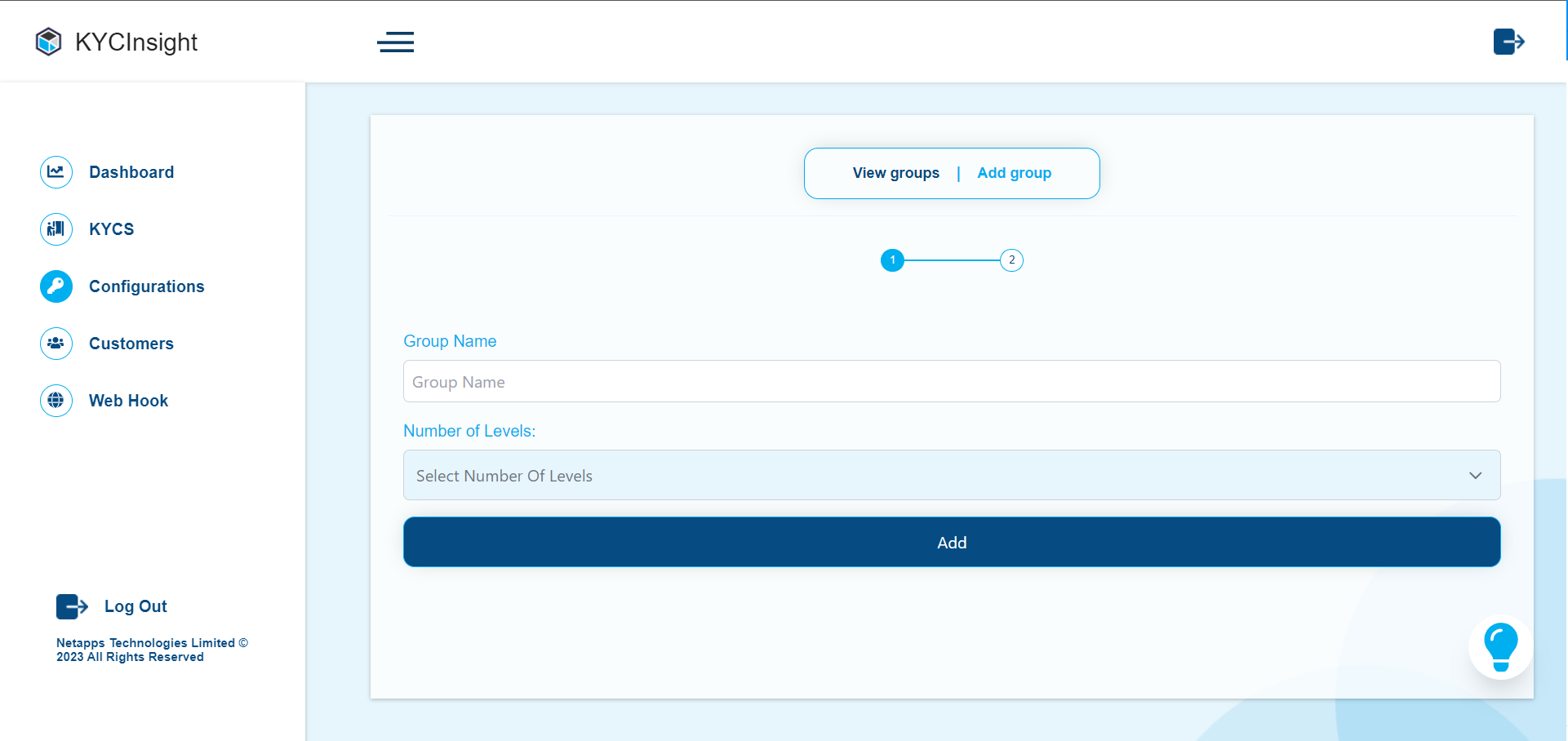The height and width of the screenshot is (741, 1568).
Task: Click the chevron arrow of levels dropdown
Action: 1476,476
